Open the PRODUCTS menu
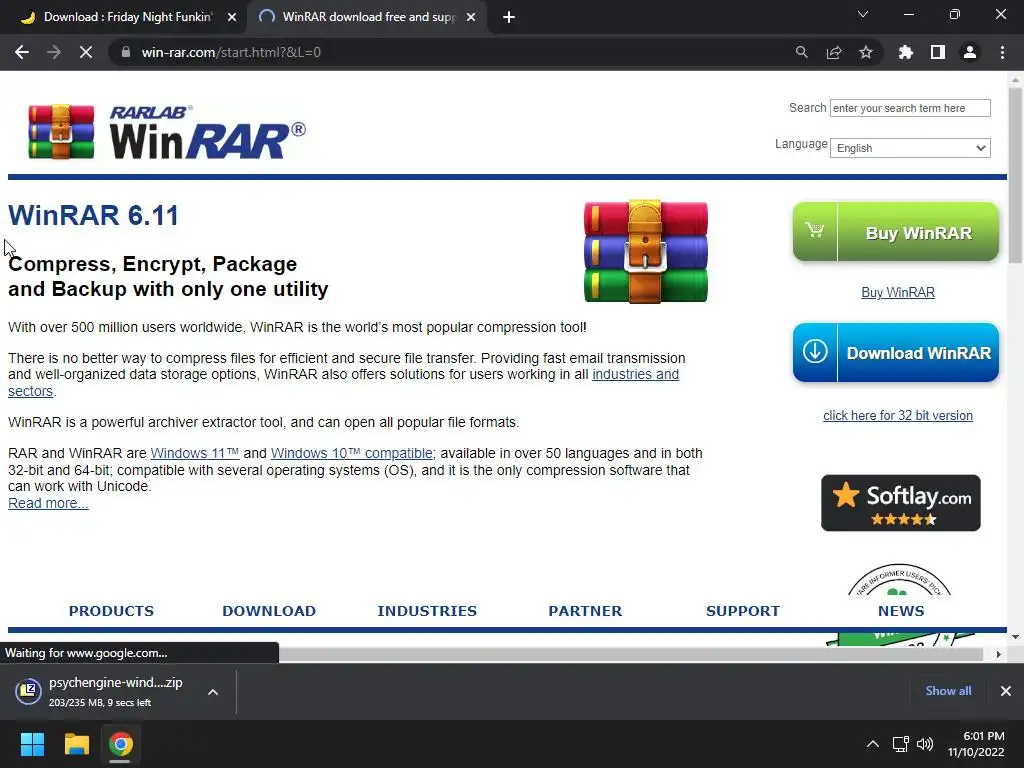Viewport: 1024px width, 768px height. 112,611
